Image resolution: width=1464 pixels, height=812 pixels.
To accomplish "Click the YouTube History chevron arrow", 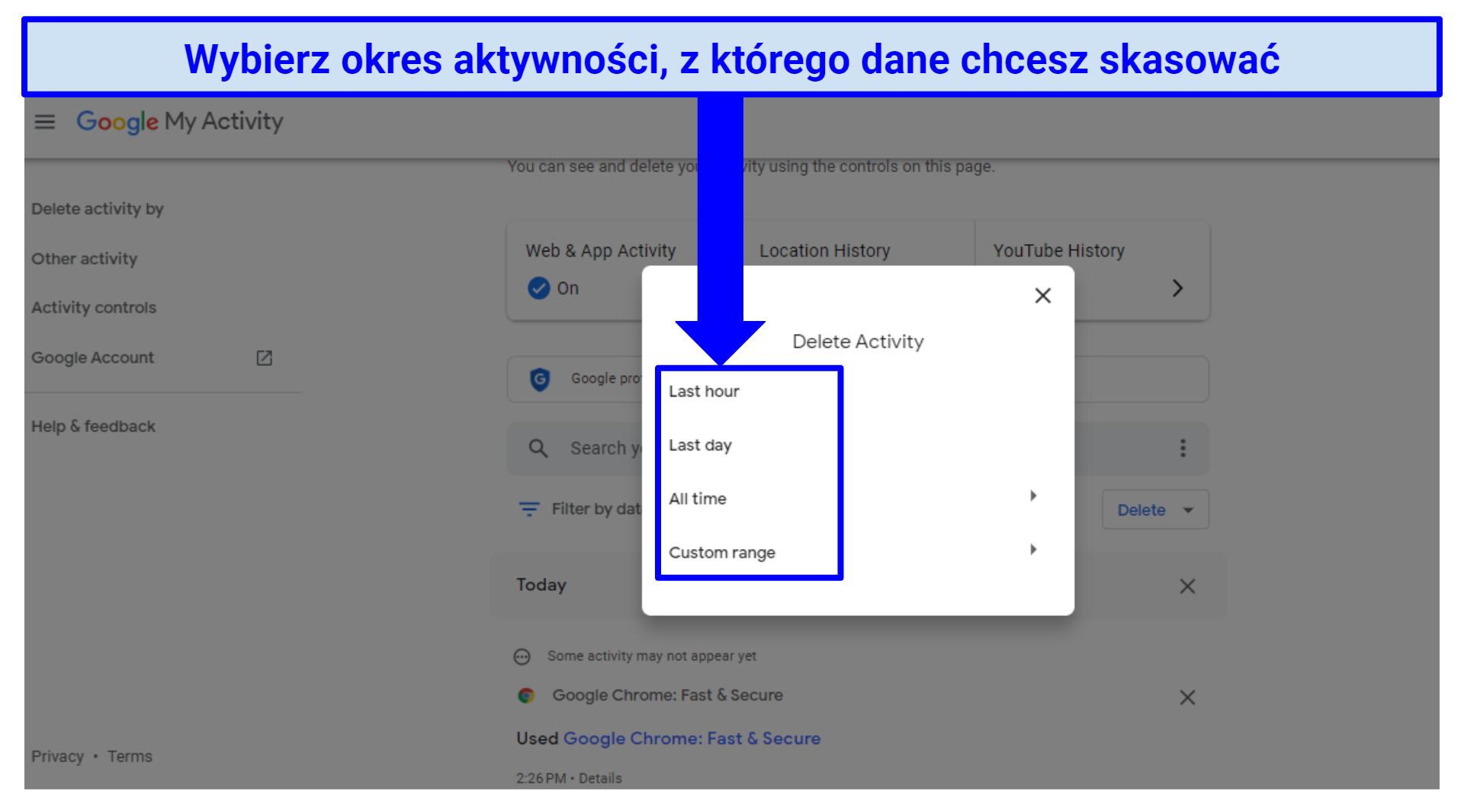I will pos(1177,288).
